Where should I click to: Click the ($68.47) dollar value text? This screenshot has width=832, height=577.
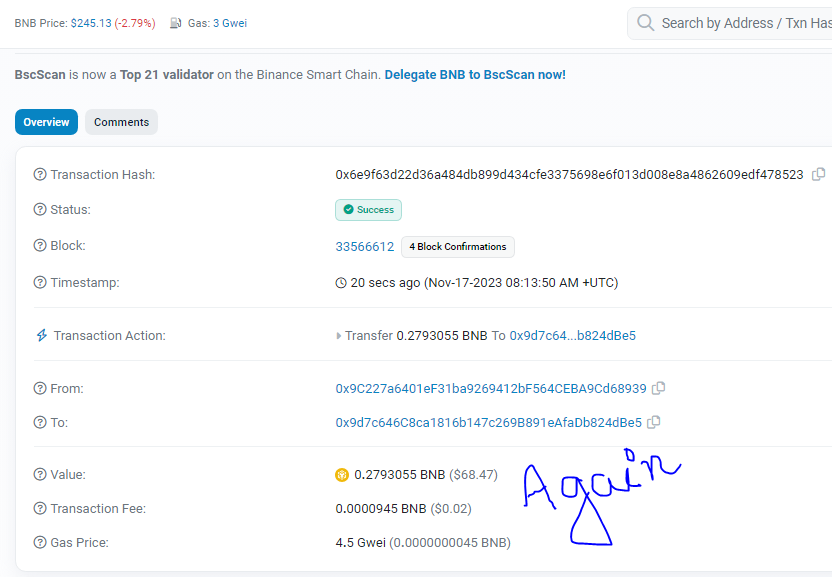coord(473,475)
